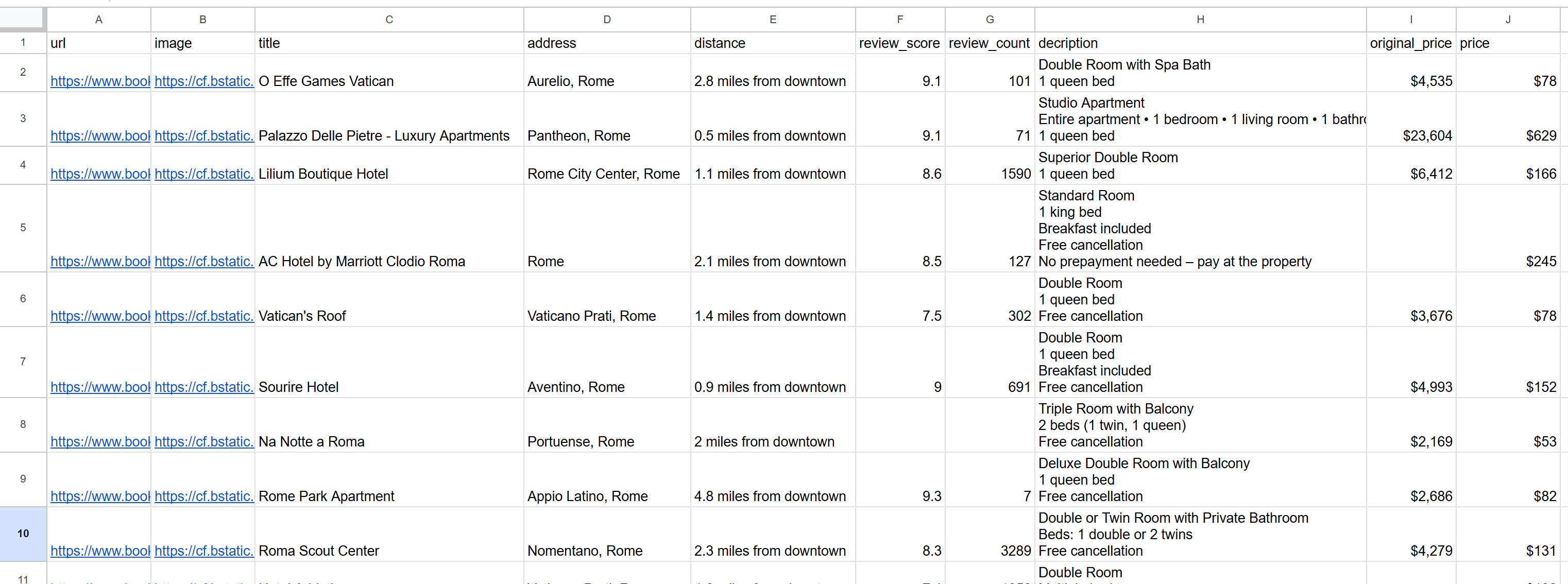Click the select-all corner box

23,19
